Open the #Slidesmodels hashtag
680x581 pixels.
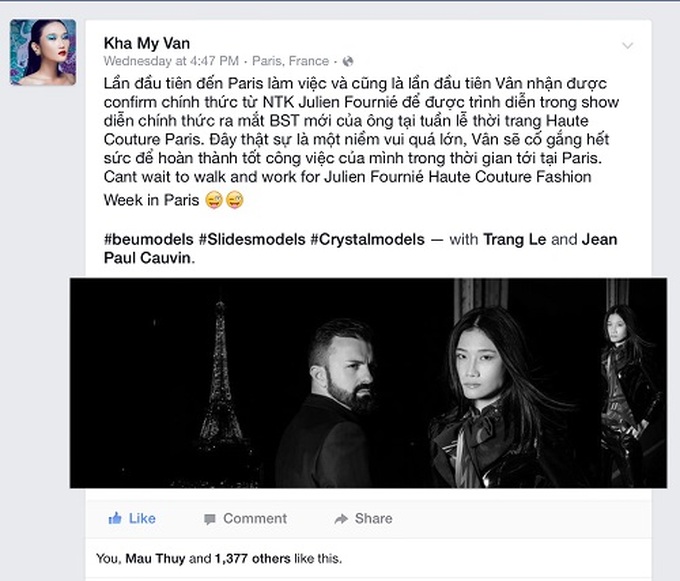[252, 239]
